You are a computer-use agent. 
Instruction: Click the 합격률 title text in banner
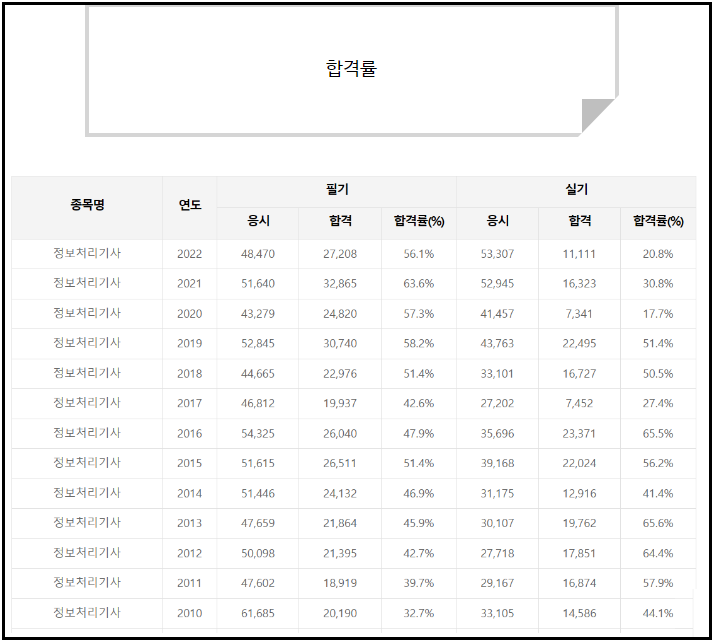pyautogui.click(x=351, y=69)
